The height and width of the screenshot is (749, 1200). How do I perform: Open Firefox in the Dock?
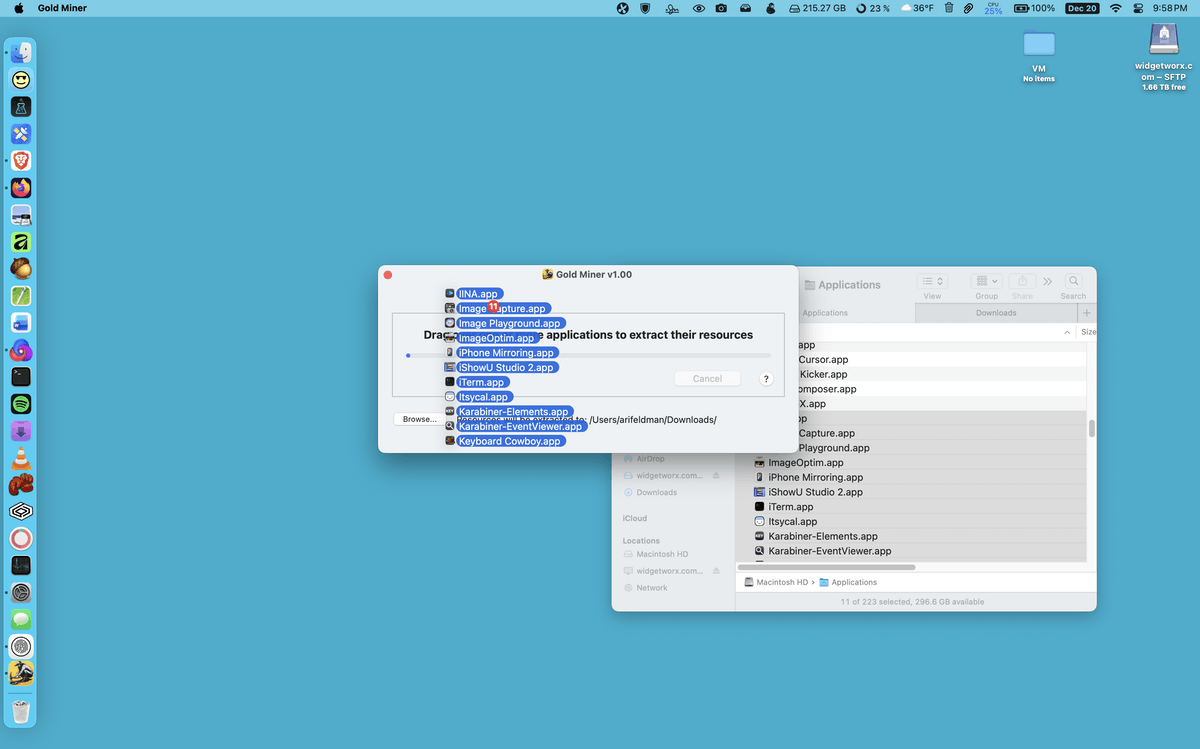(x=21, y=188)
